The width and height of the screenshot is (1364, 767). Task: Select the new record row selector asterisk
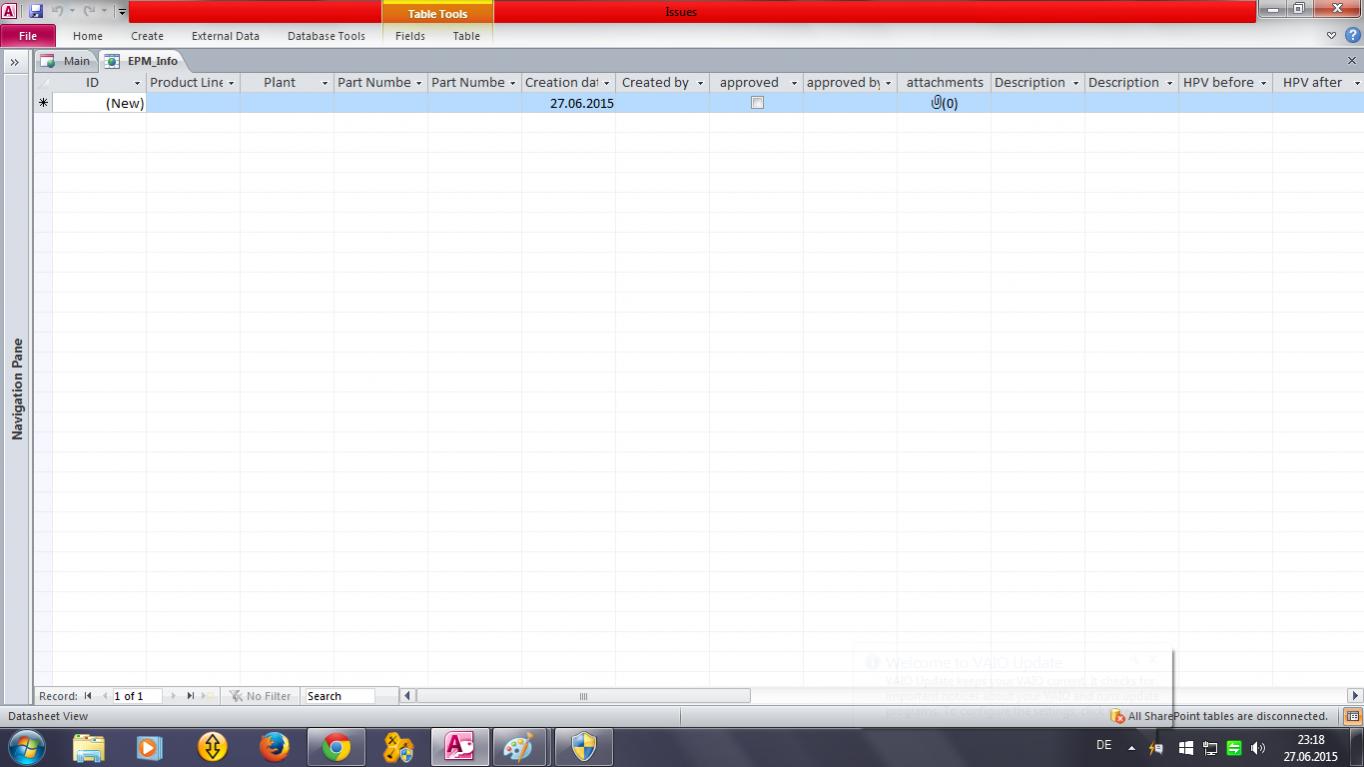coord(43,103)
